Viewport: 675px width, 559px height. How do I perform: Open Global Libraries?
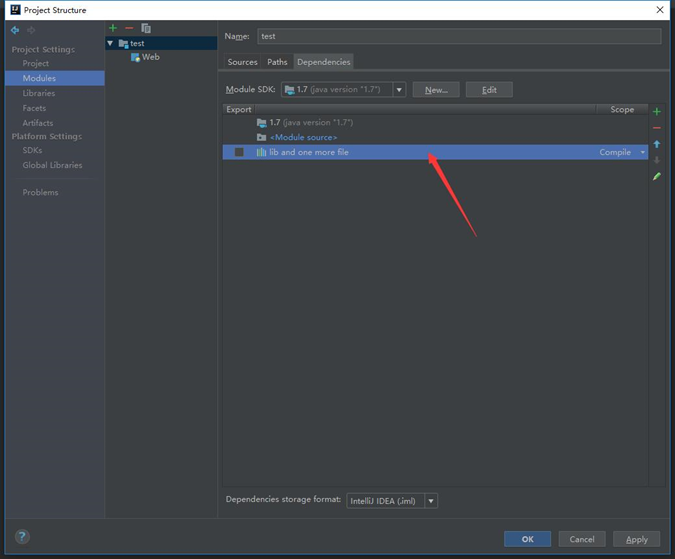(x=52, y=165)
